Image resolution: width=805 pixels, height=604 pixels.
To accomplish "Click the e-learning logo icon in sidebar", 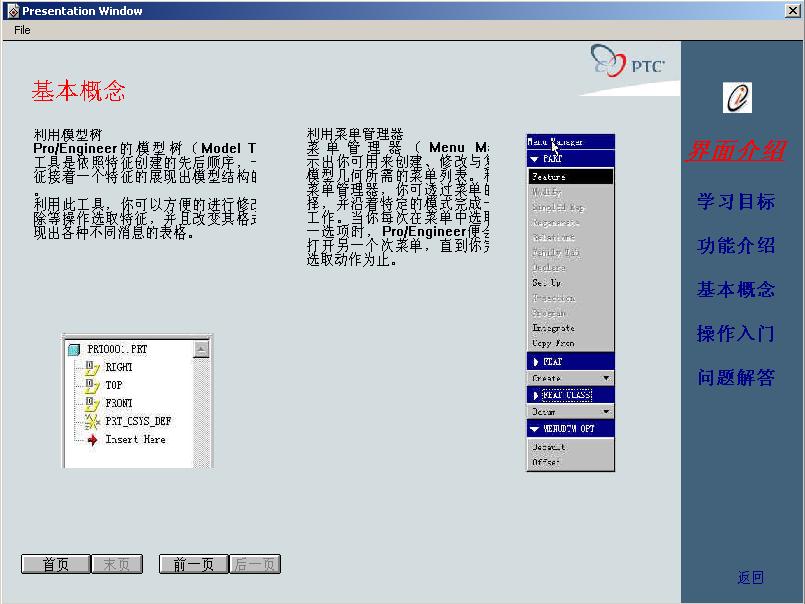I will click(x=737, y=98).
